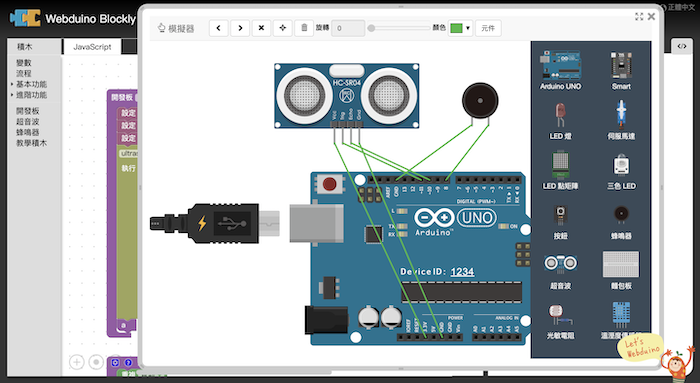
Task: Open the 蜂鳴器 block category
Action: [x=28, y=132]
